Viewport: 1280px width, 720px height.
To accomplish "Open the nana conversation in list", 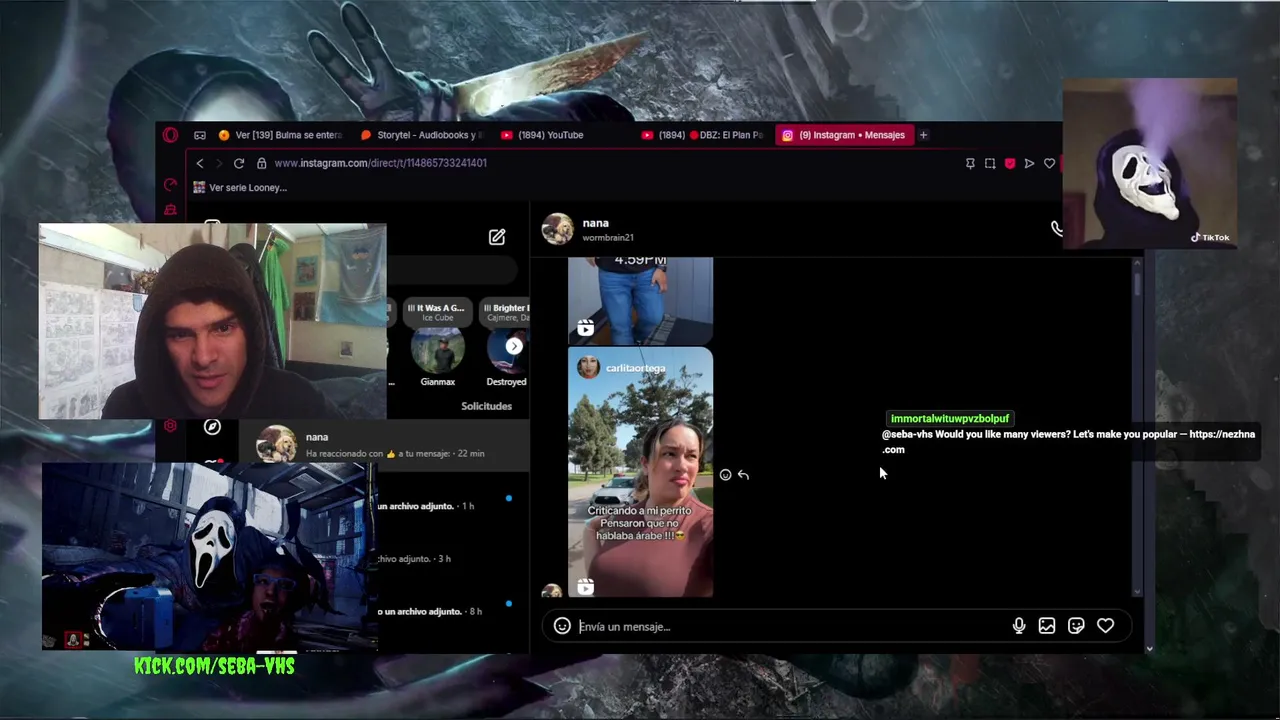I will pyautogui.click(x=383, y=445).
